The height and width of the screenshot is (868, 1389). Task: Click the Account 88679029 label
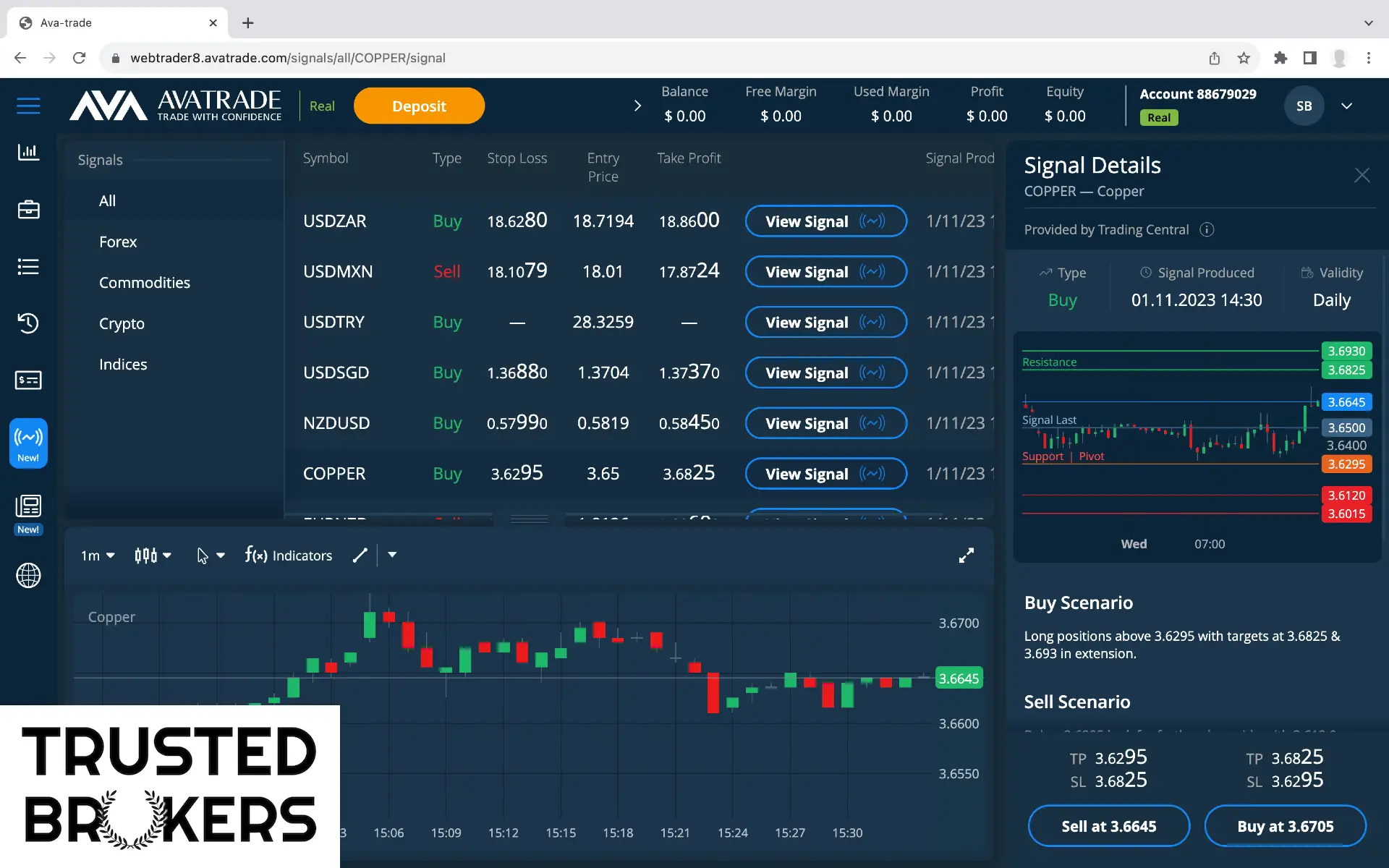tap(1198, 94)
